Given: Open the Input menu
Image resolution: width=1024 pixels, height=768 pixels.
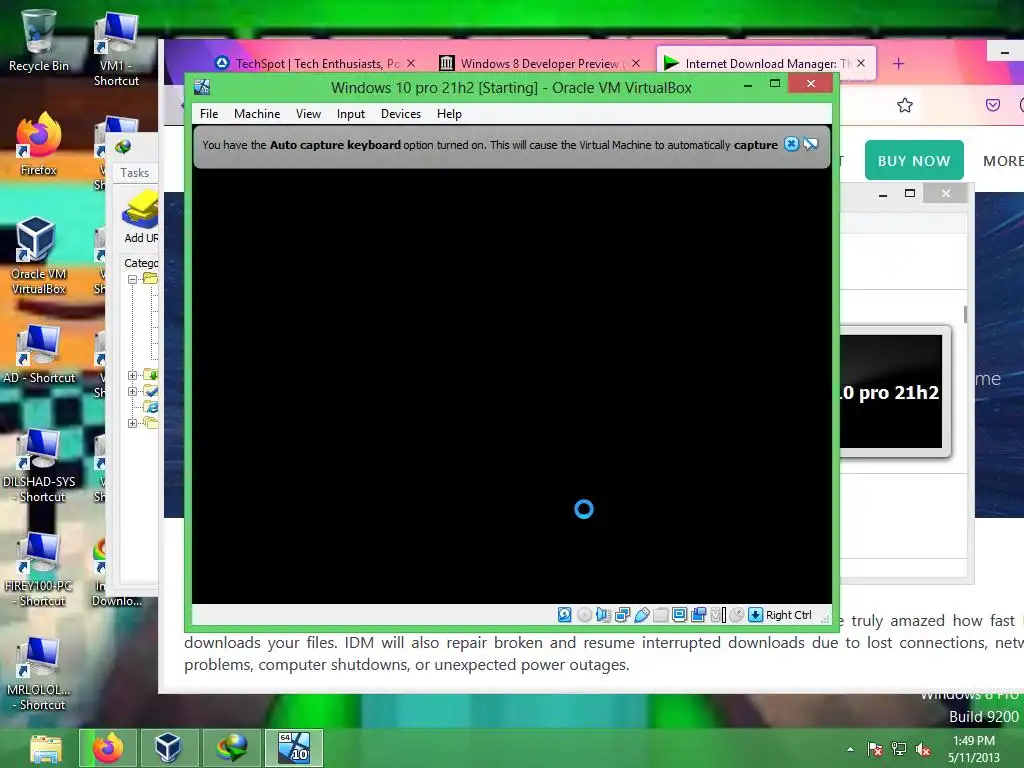Looking at the screenshot, I should pyautogui.click(x=351, y=114).
